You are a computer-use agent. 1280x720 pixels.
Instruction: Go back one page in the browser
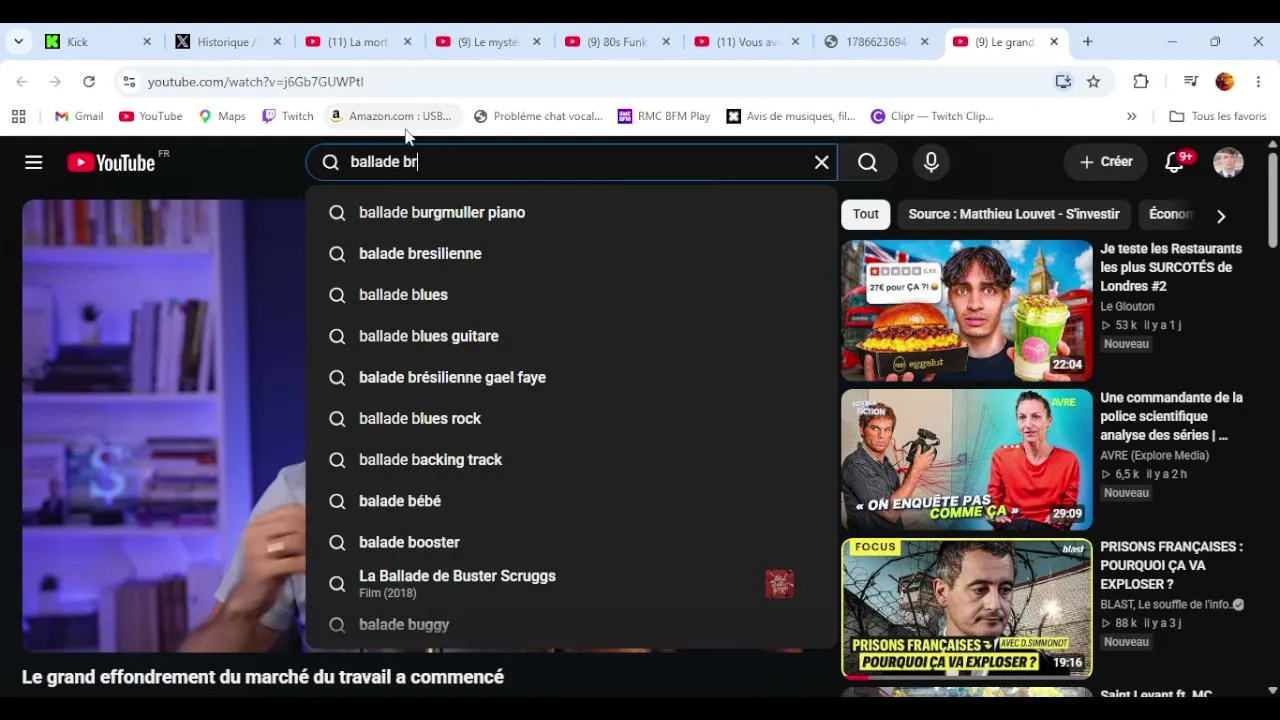tap(22, 82)
